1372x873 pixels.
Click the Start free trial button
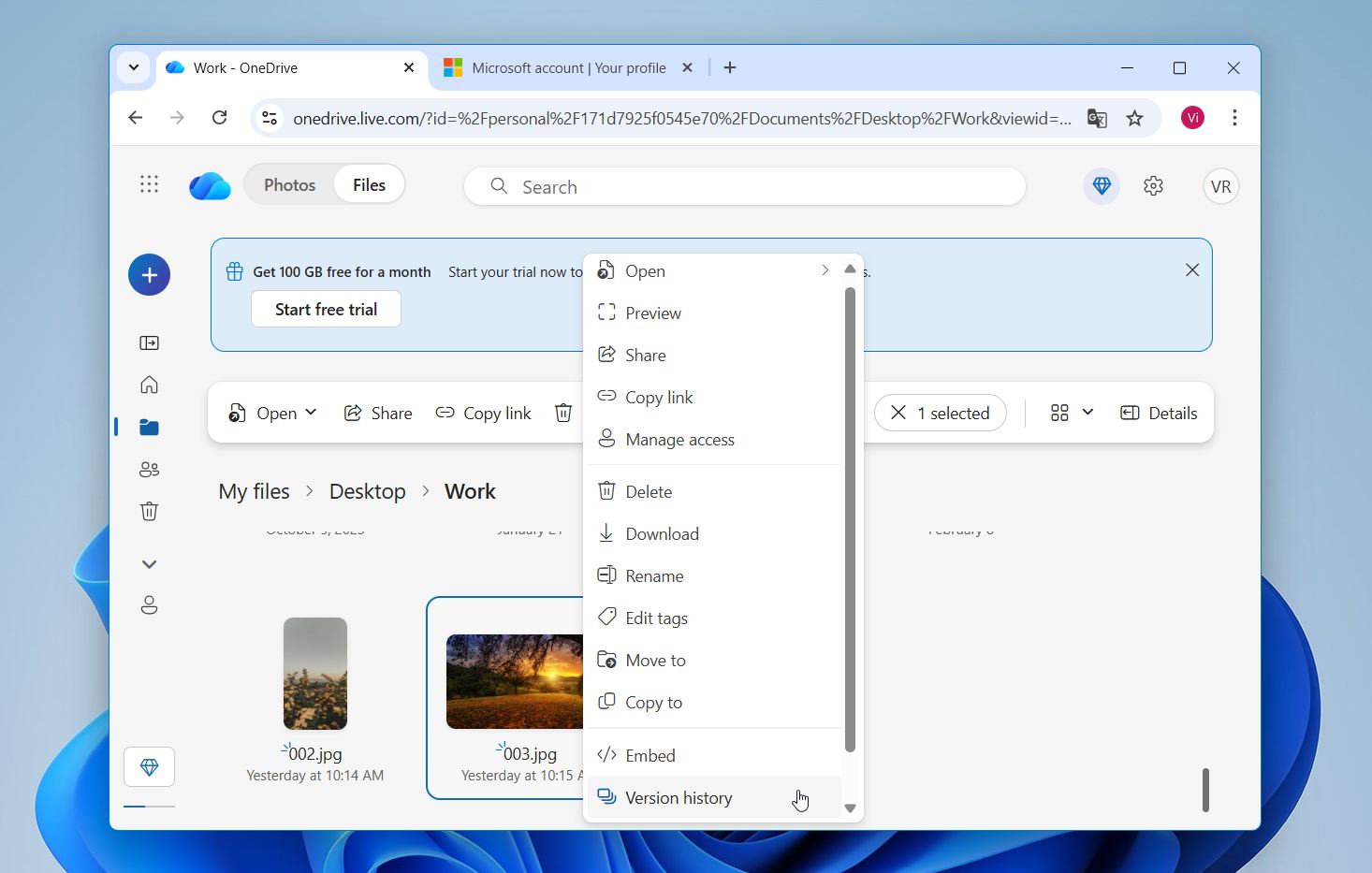coord(326,309)
